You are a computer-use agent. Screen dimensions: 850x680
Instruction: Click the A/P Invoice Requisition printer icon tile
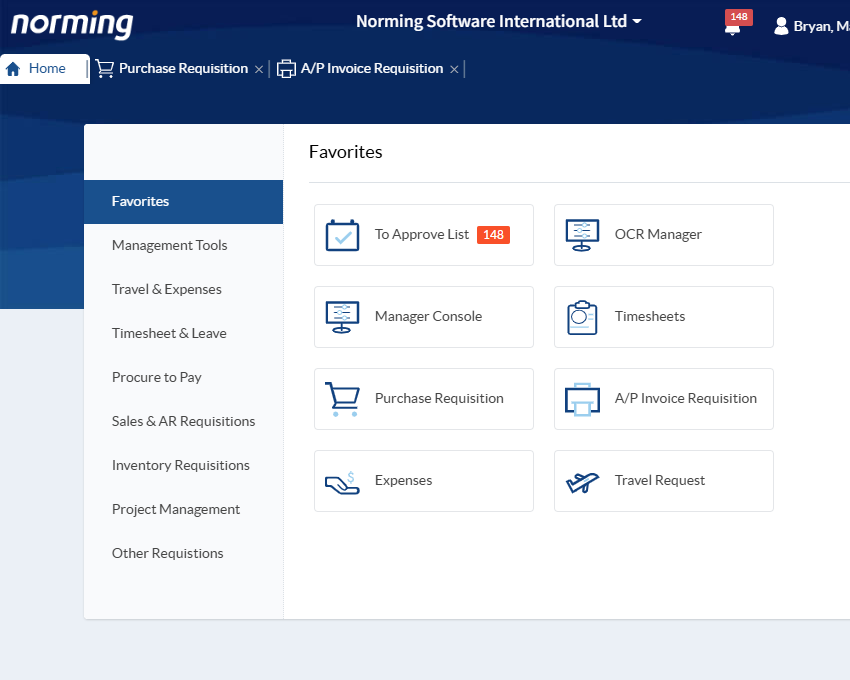(x=582, y=399)
